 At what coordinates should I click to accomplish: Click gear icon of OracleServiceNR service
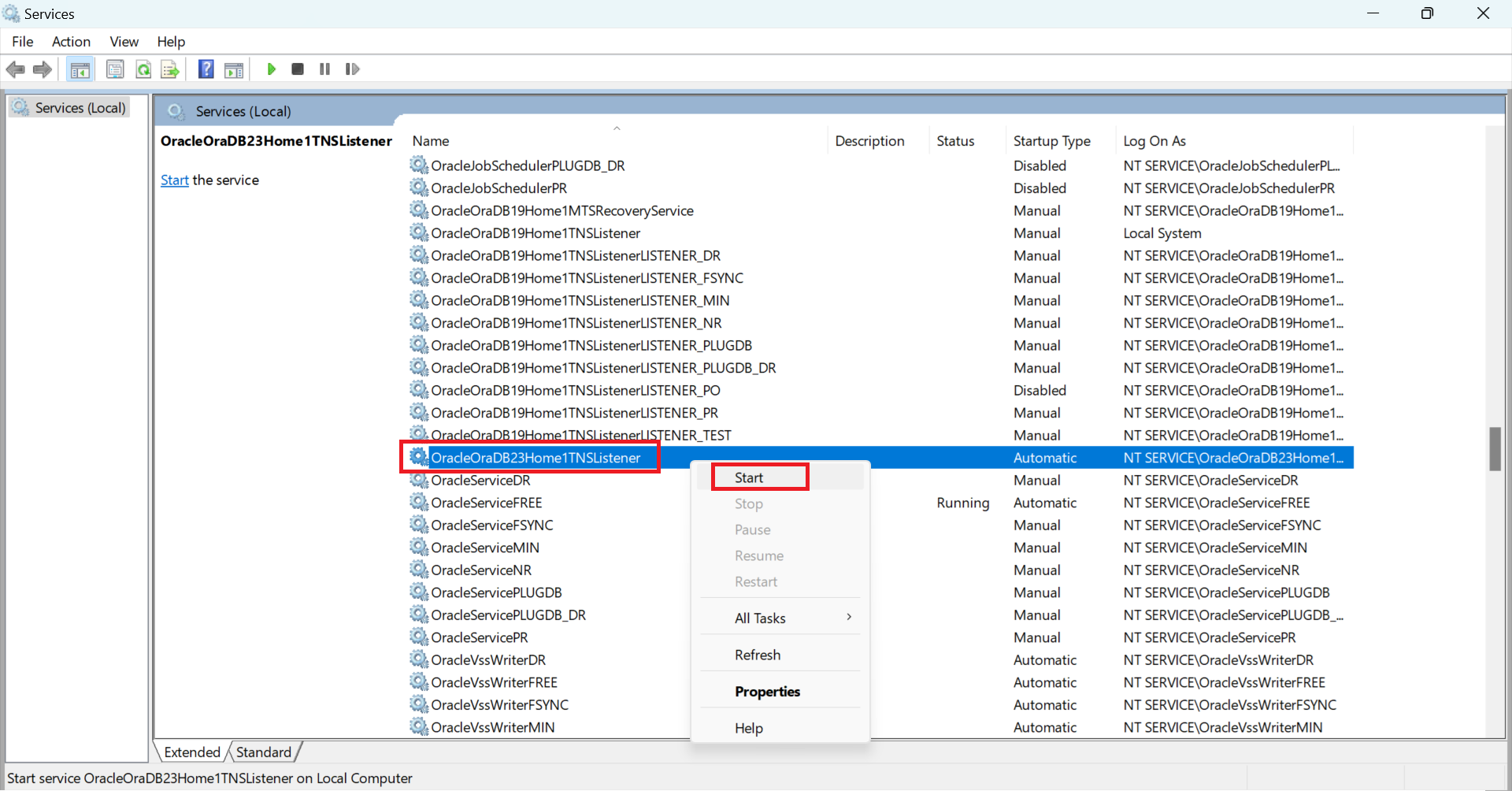[419, 570]
